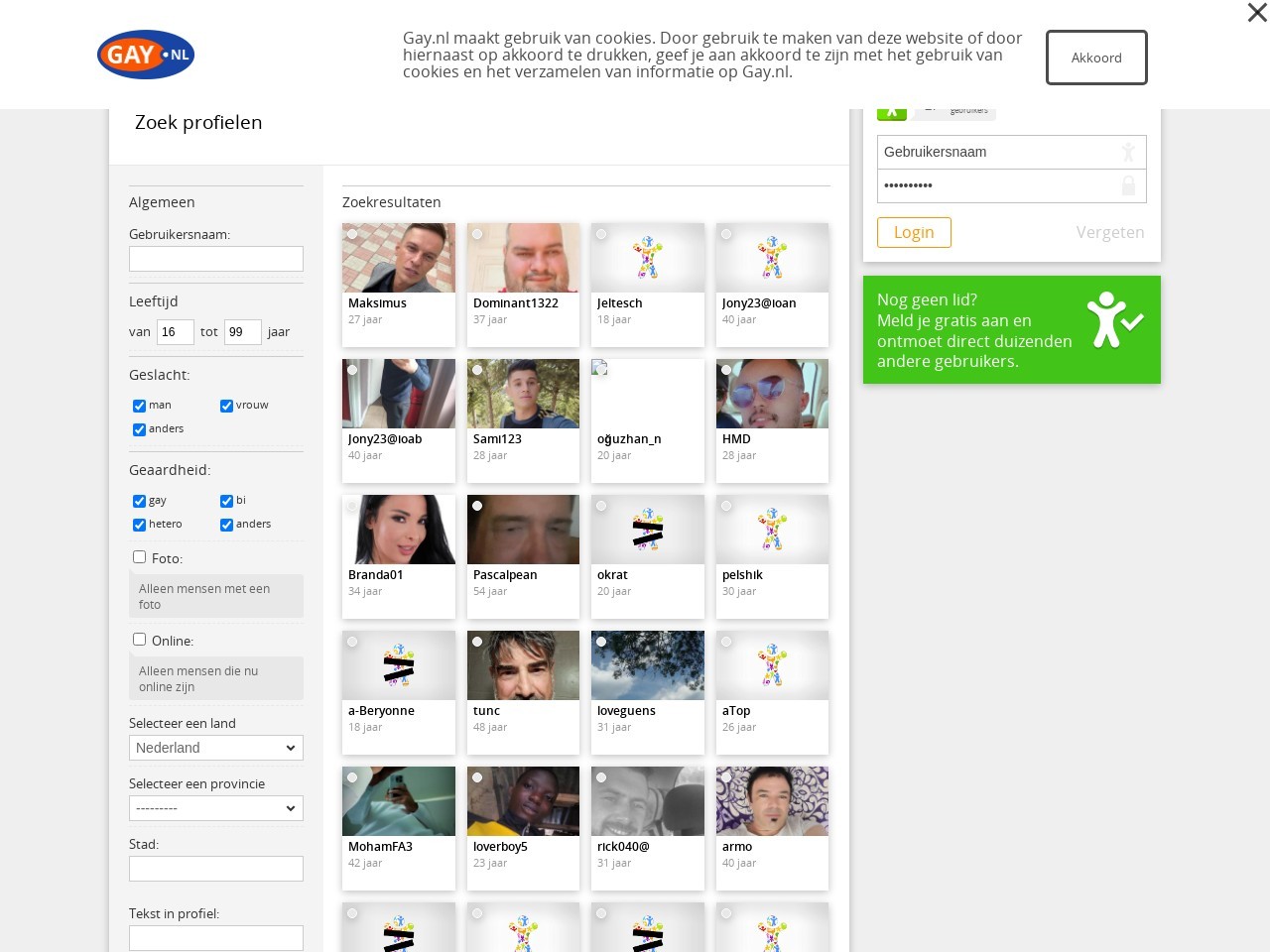The width and height of the screenshot is (1270, 952).
Task: Click pelshik default avatar icon
Action: pos(772,530)
